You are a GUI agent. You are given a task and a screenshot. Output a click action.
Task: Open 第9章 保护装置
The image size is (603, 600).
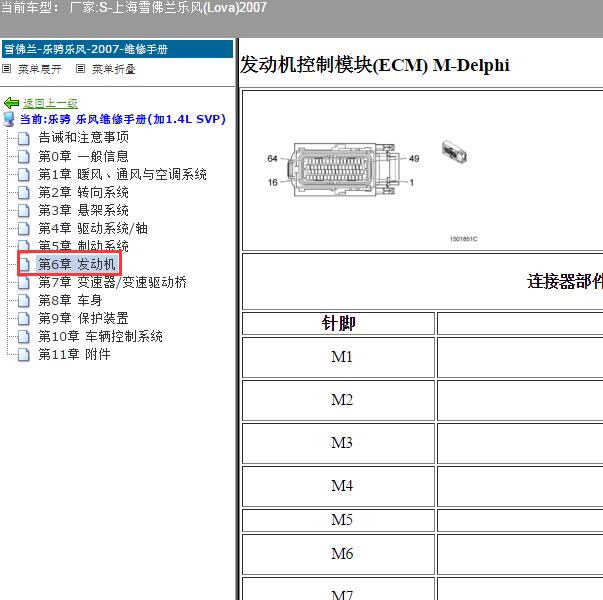point(83,318)
